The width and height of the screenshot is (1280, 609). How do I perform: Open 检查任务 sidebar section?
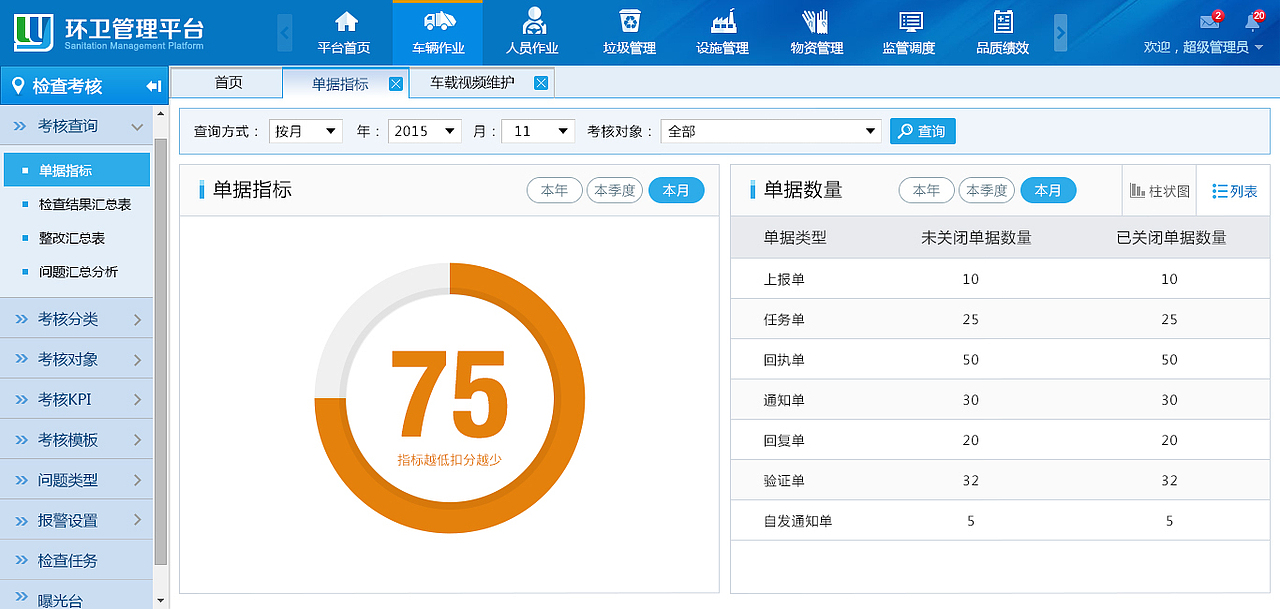77,560
